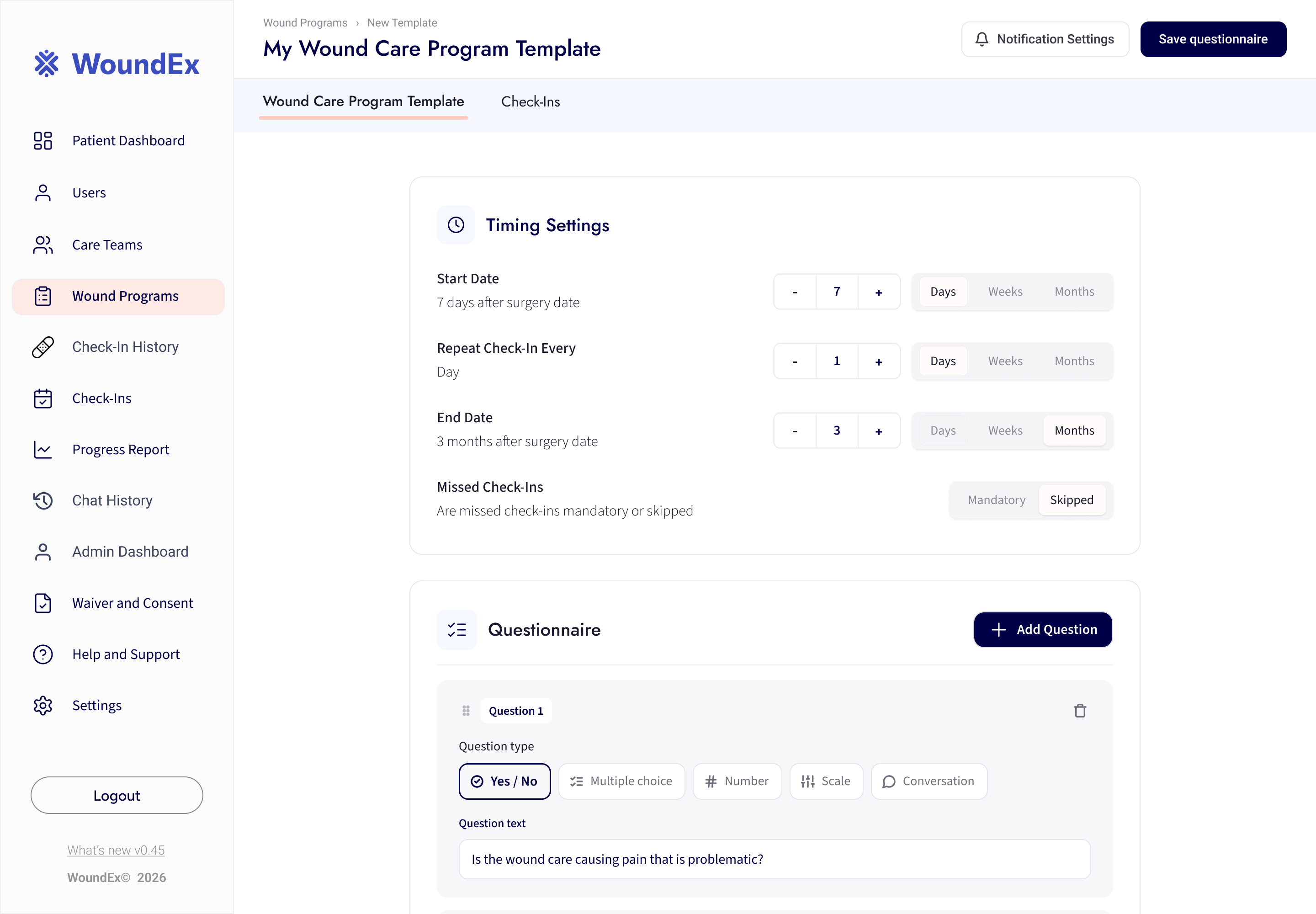Open What's new v0.45 link

point(116,850)
